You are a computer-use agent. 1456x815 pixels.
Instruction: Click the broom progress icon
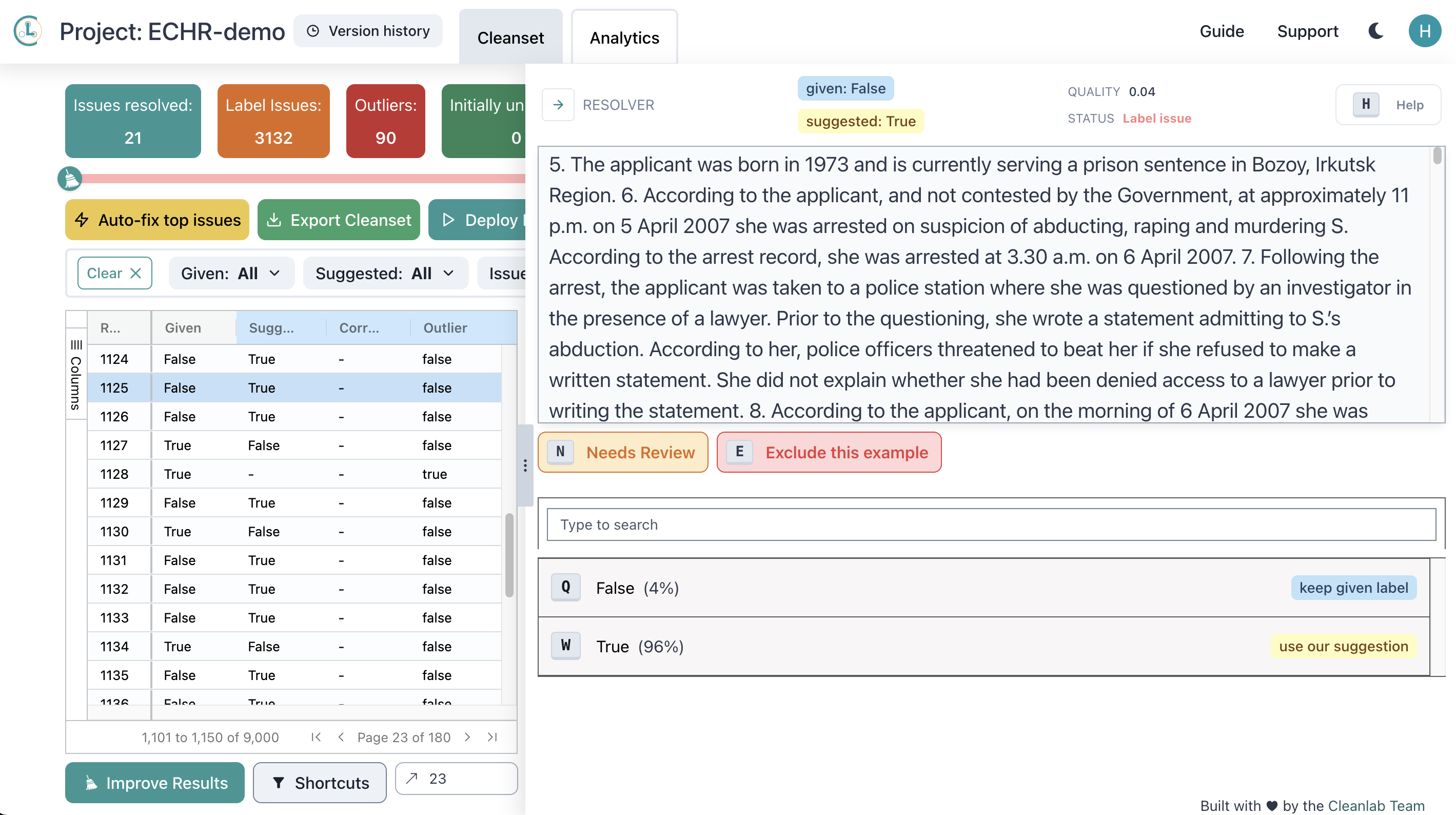click(70, 179)
